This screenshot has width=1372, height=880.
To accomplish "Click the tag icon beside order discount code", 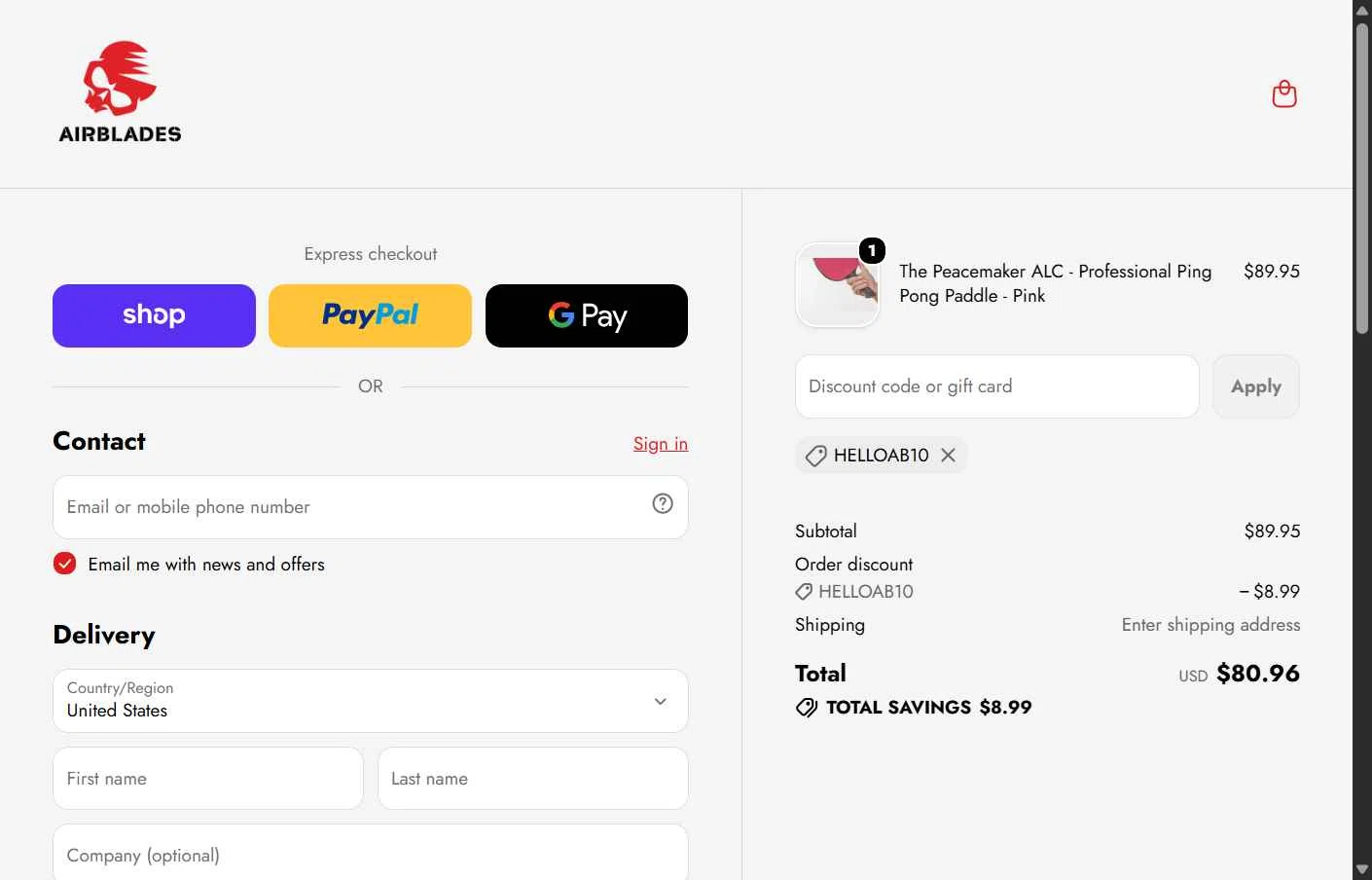I will click(804, 592).
